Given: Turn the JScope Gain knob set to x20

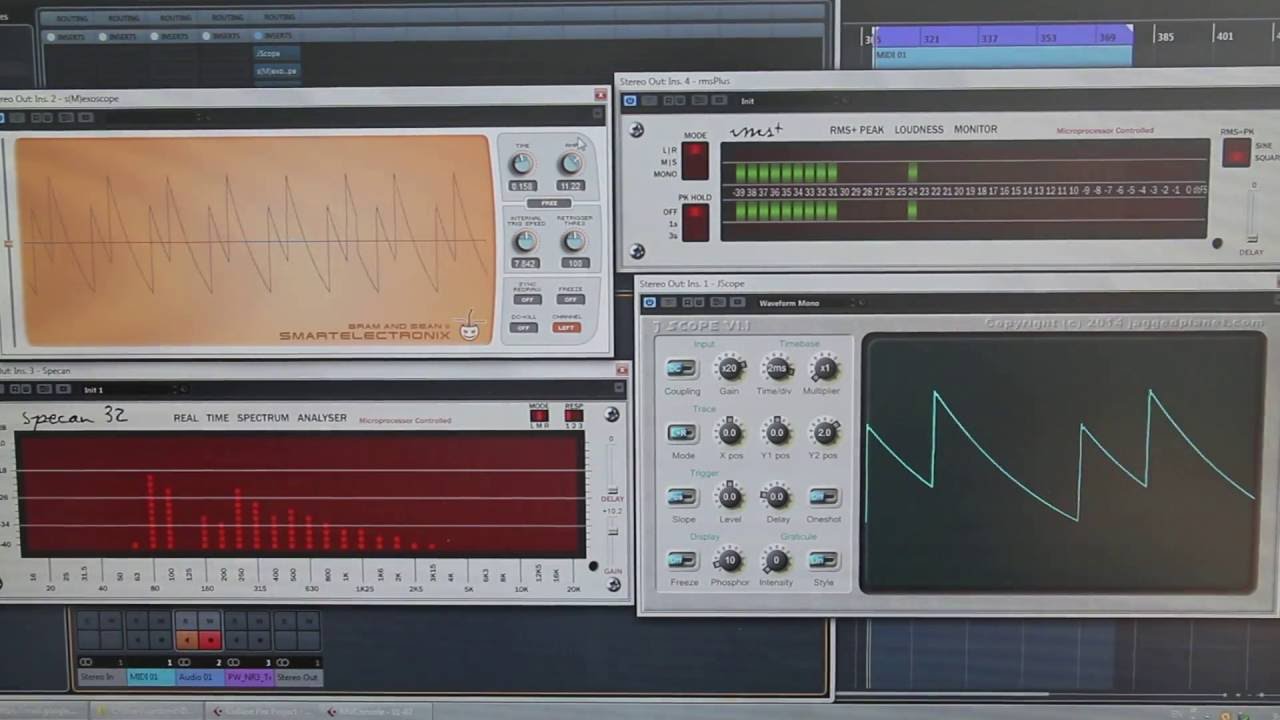Looking at the screenshot, I should pos(729,368).
